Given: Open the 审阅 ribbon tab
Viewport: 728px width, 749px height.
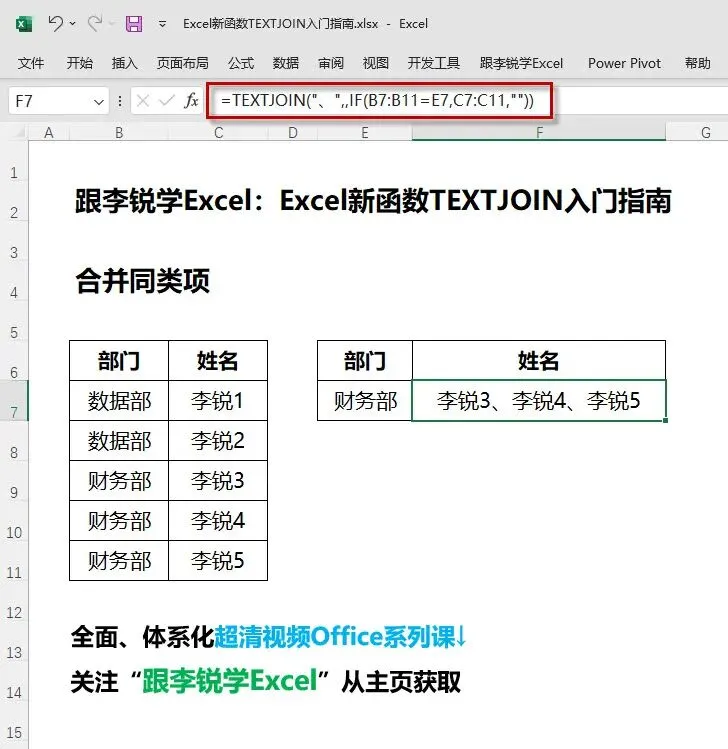Looking at the screenshot, I should [x=331, y=63].
